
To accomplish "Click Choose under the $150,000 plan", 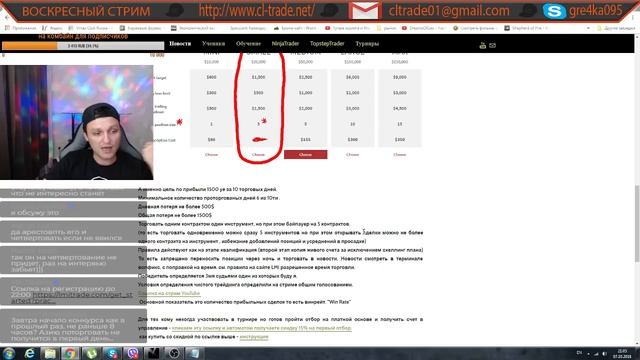I will pyautogui.click(x=400, y=155).
